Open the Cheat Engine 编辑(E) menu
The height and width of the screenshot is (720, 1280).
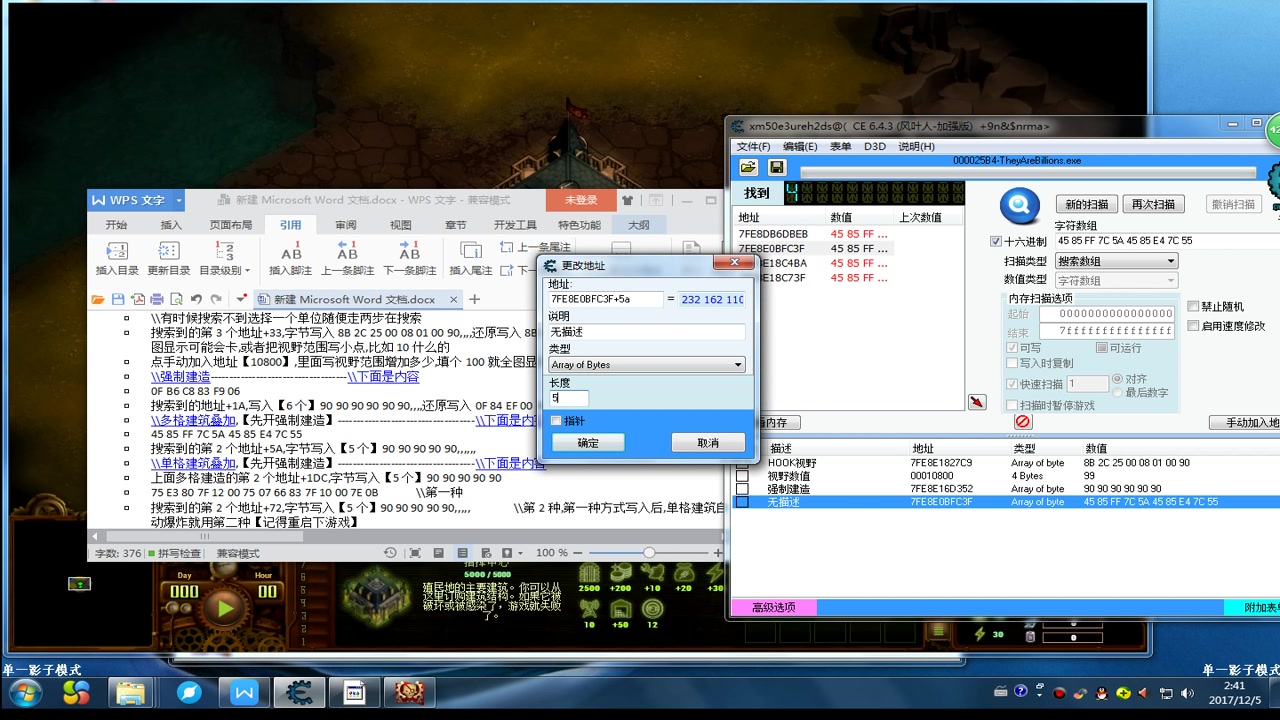pyautogui.click(x=800, y=146)
